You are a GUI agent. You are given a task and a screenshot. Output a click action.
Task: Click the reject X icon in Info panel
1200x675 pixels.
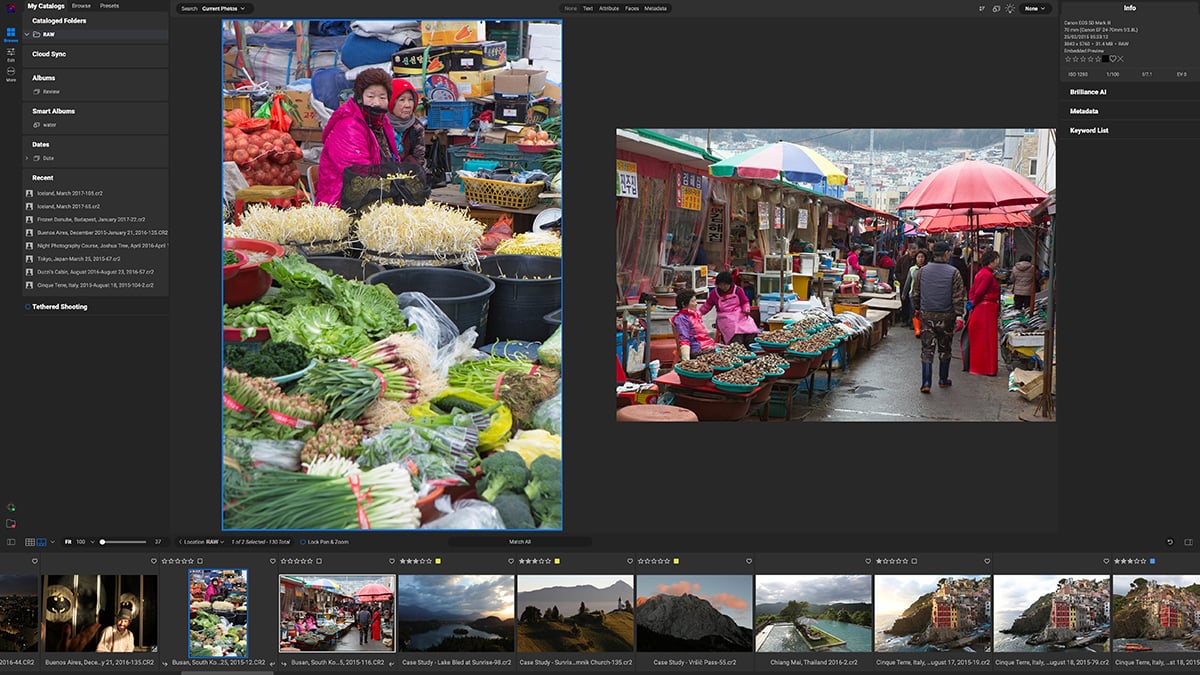tap(1121, 59)
